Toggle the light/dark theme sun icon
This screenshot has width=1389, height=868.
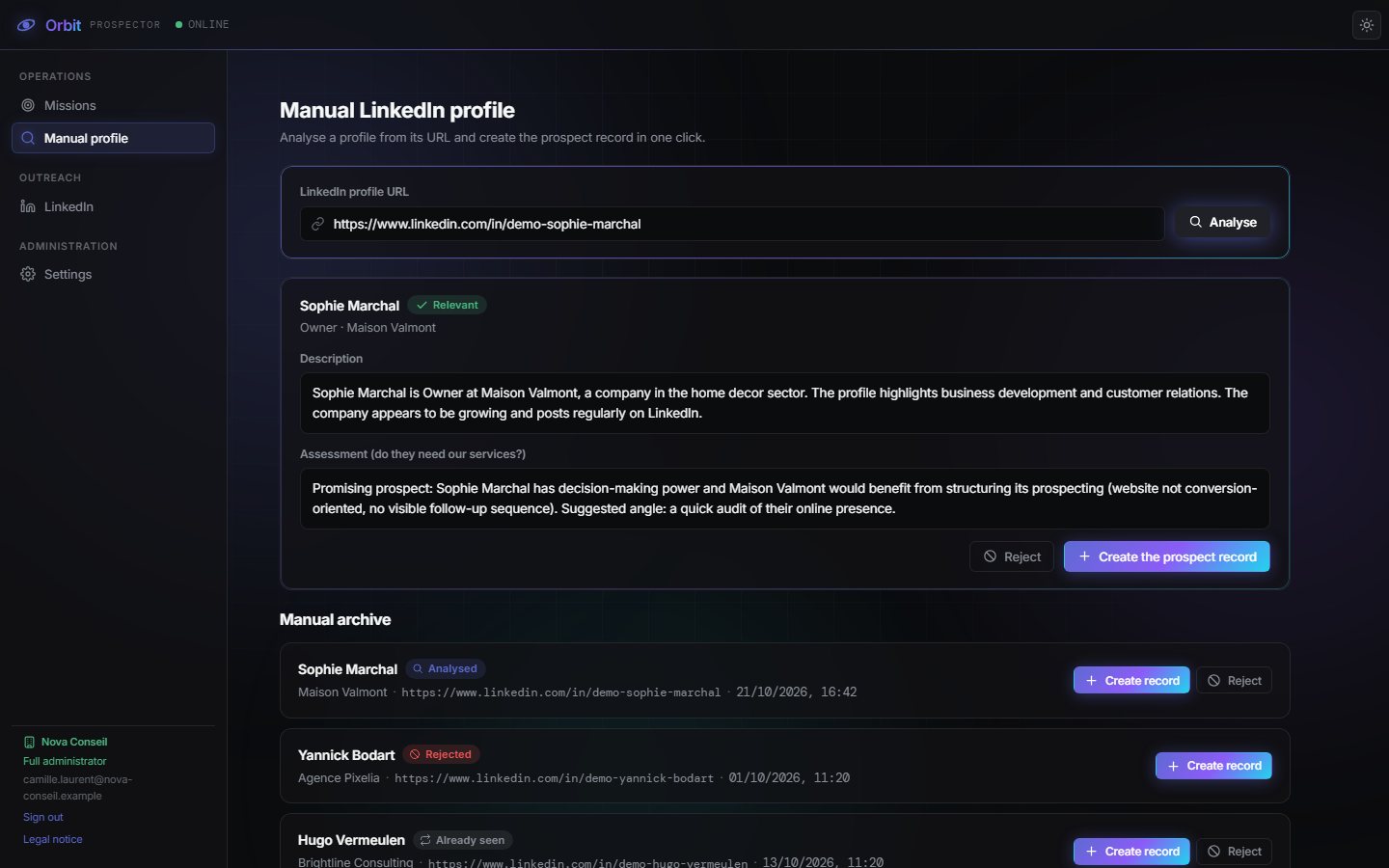(x=1367, y=25)
